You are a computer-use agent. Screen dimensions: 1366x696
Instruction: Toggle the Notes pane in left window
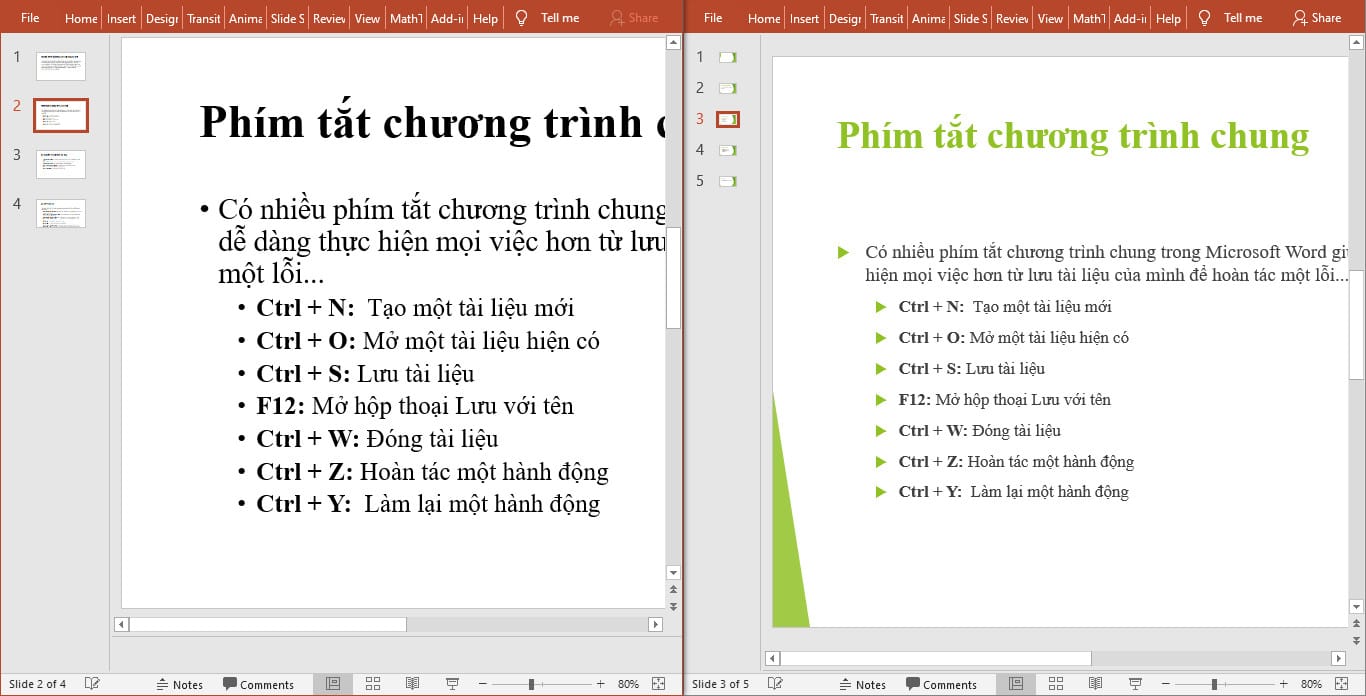tap(180, 684)
